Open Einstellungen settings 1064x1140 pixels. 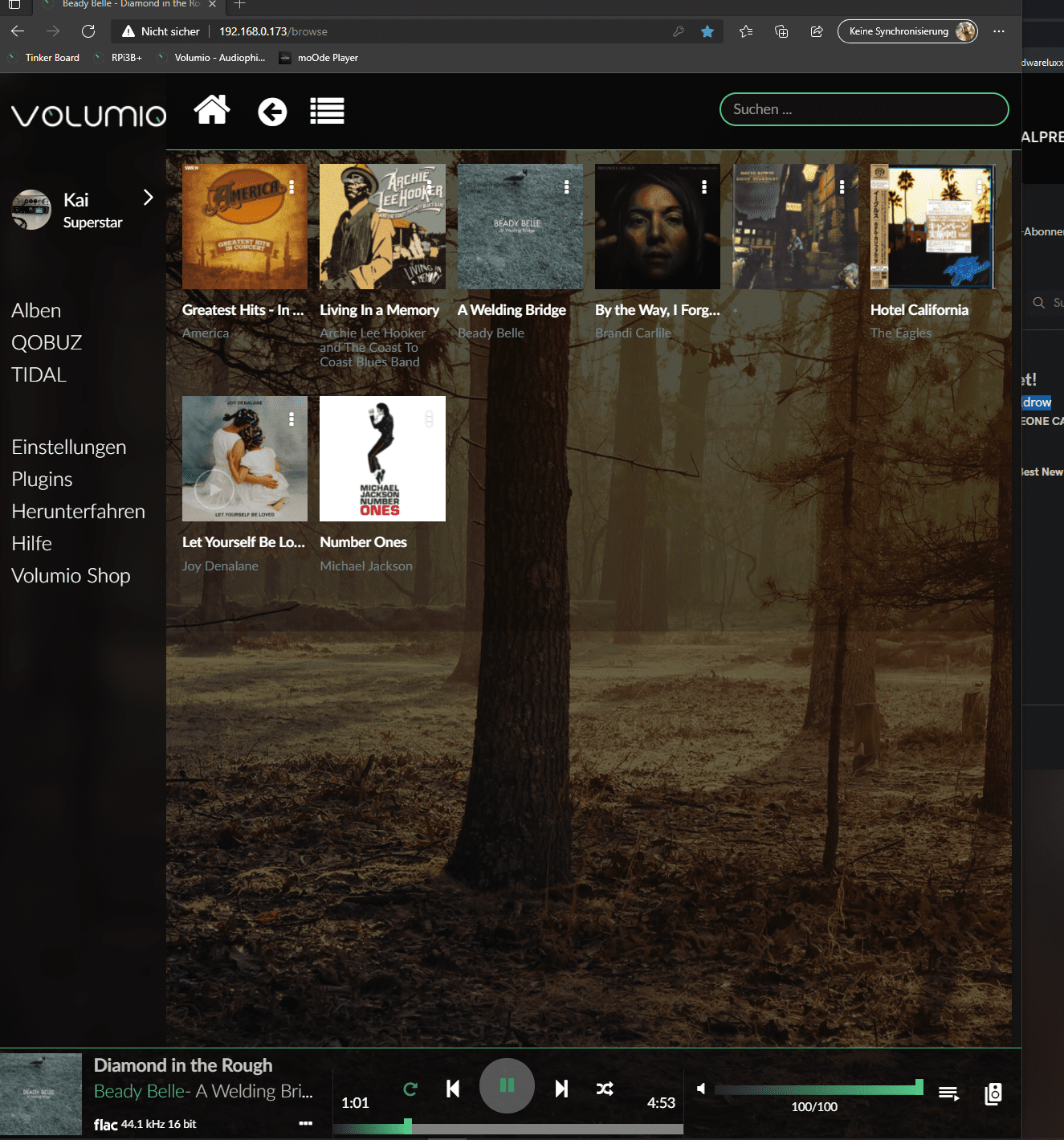tap(69, 447)
